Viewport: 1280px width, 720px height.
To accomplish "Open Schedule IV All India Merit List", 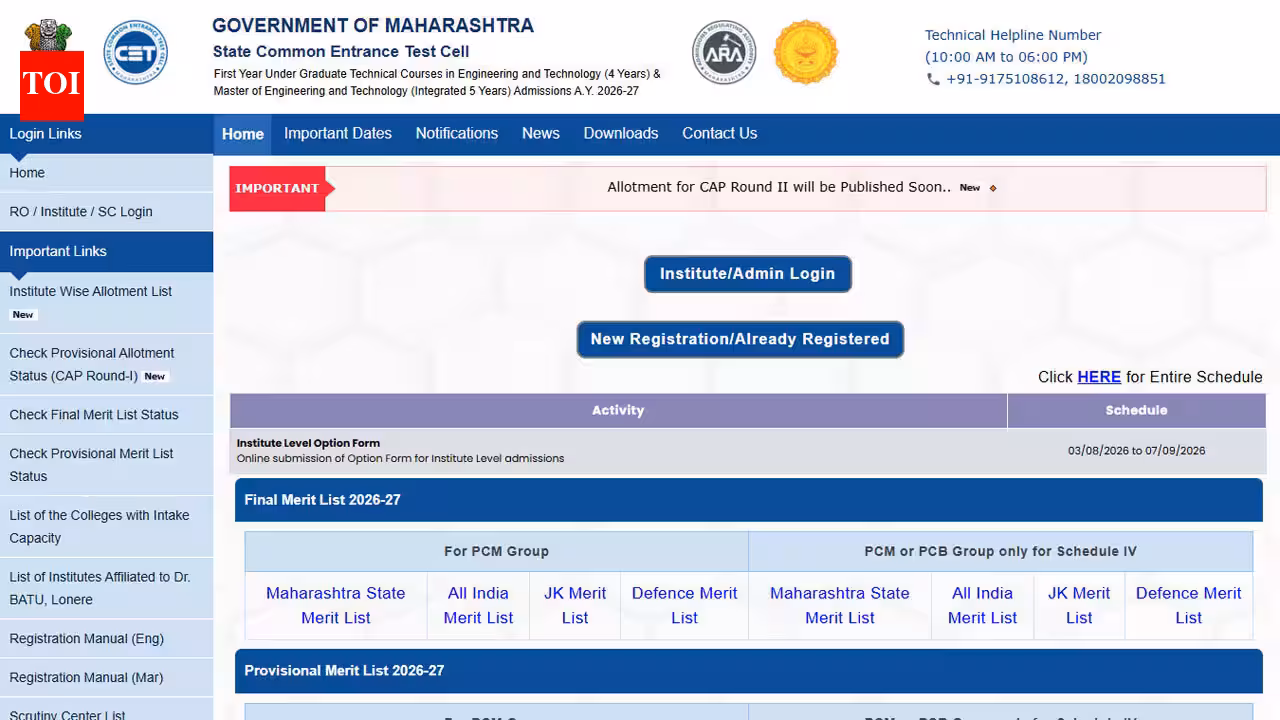I will tap(982, 605).
